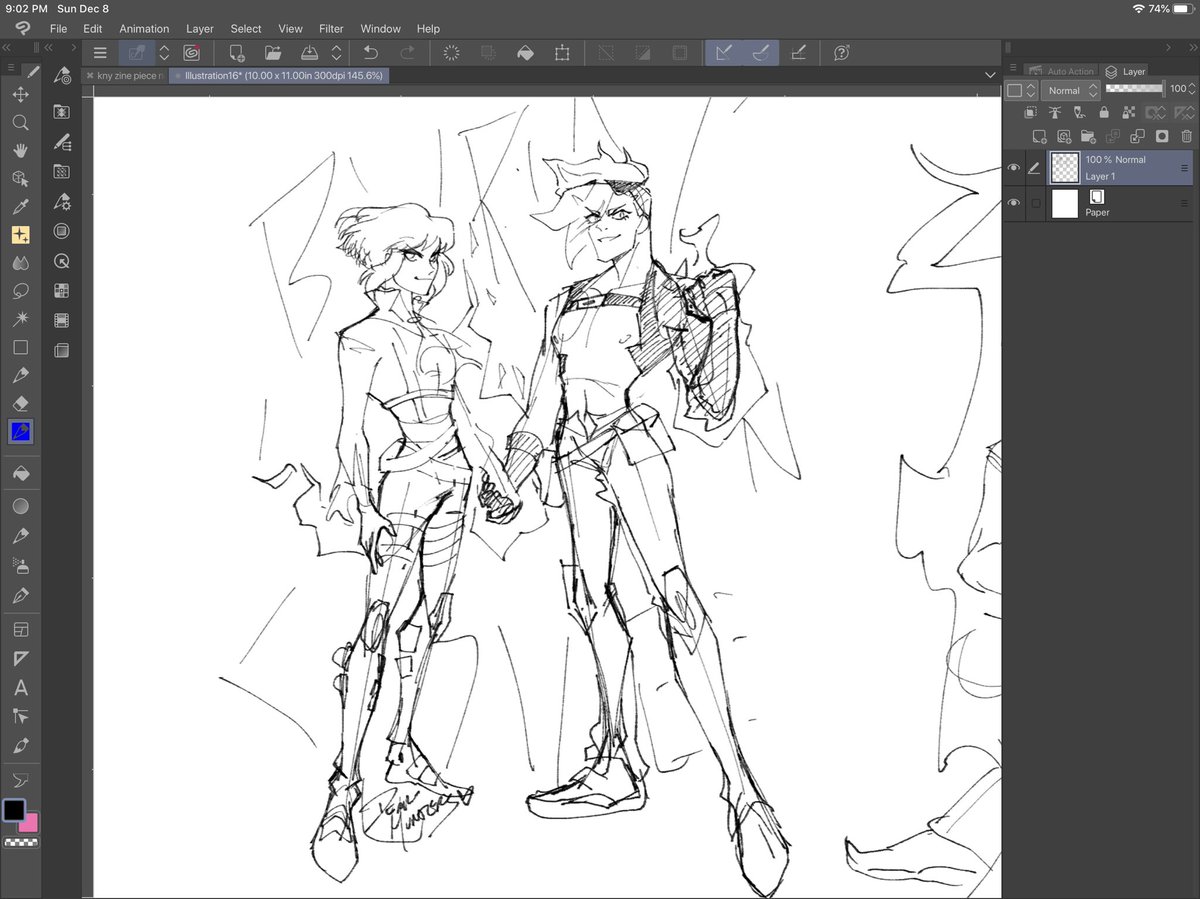This screenshot has width=1200, height=899.
Task: Click the stepper arrows beside the highlighted command icon
Action: [164, 53]
